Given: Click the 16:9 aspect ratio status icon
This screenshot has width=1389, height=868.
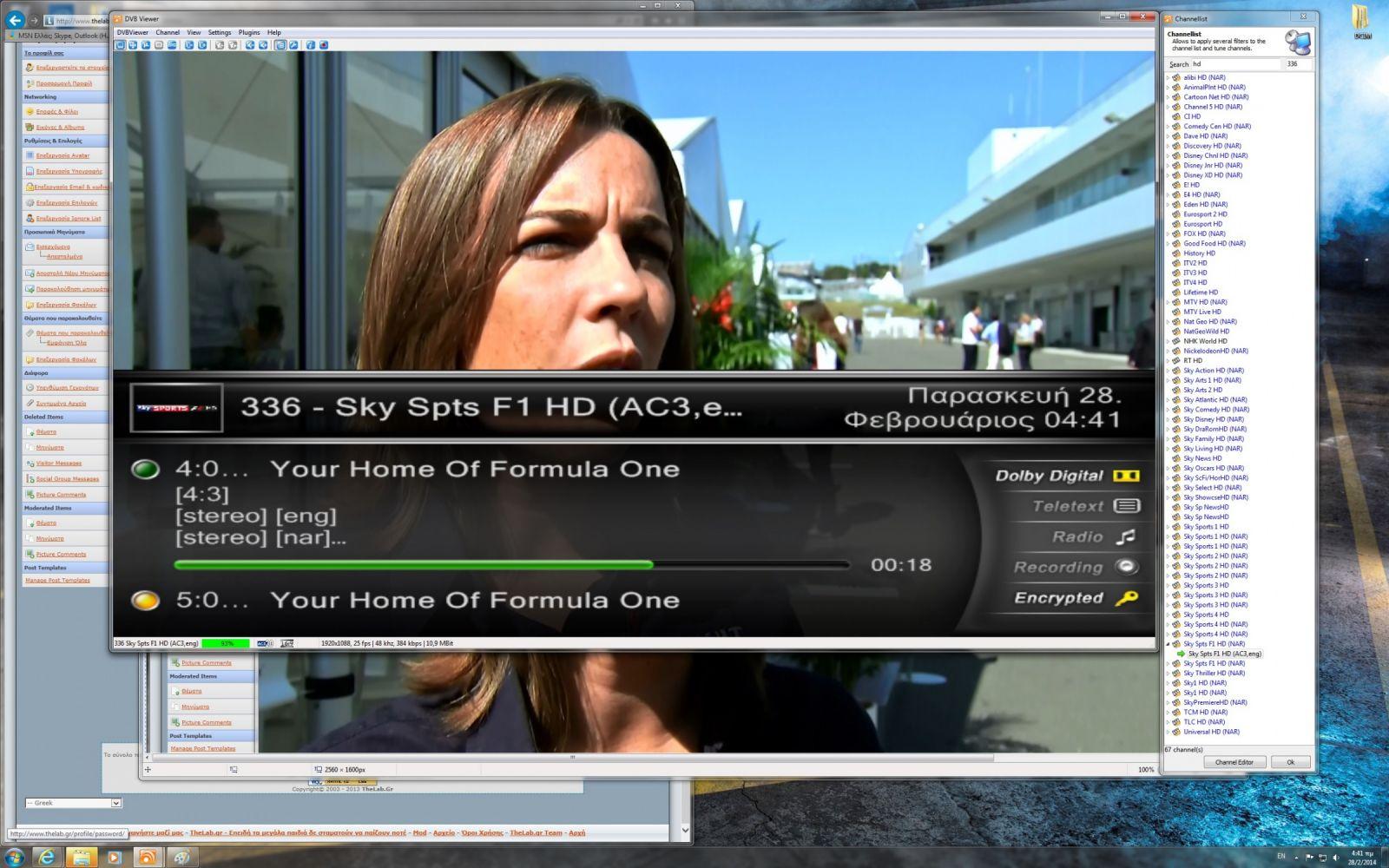Looking at the screenshot, I should click(286, 643).
